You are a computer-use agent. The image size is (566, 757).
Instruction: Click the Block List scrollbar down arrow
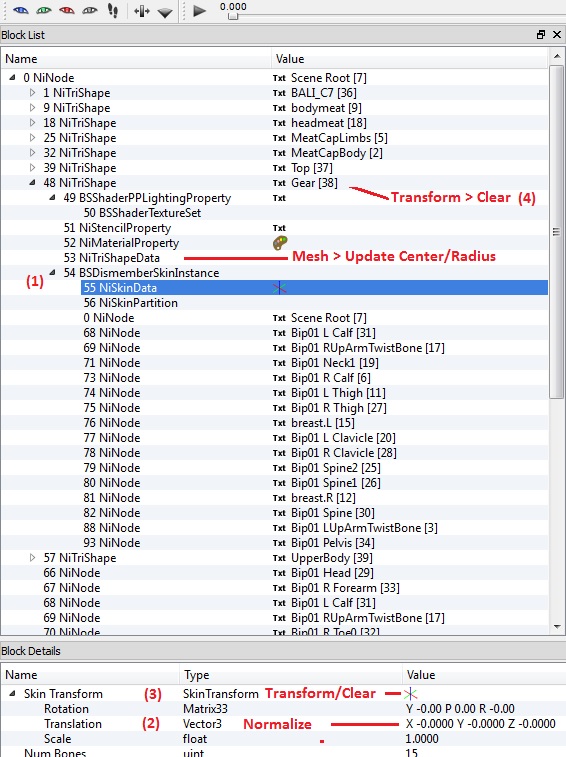point(557,627)
